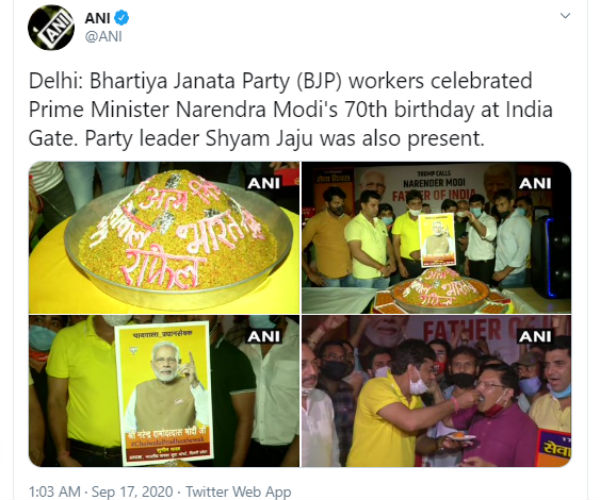Click ANI watermark on poster photo
The image size is (600, 500).
pos(264,337)
